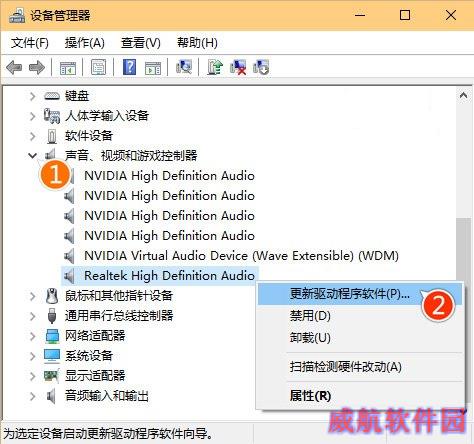The height and width of the screenshot is (444, 474).
Task: Toggle the show/hide console tree toolbar icon
Action: coord(68,68)
